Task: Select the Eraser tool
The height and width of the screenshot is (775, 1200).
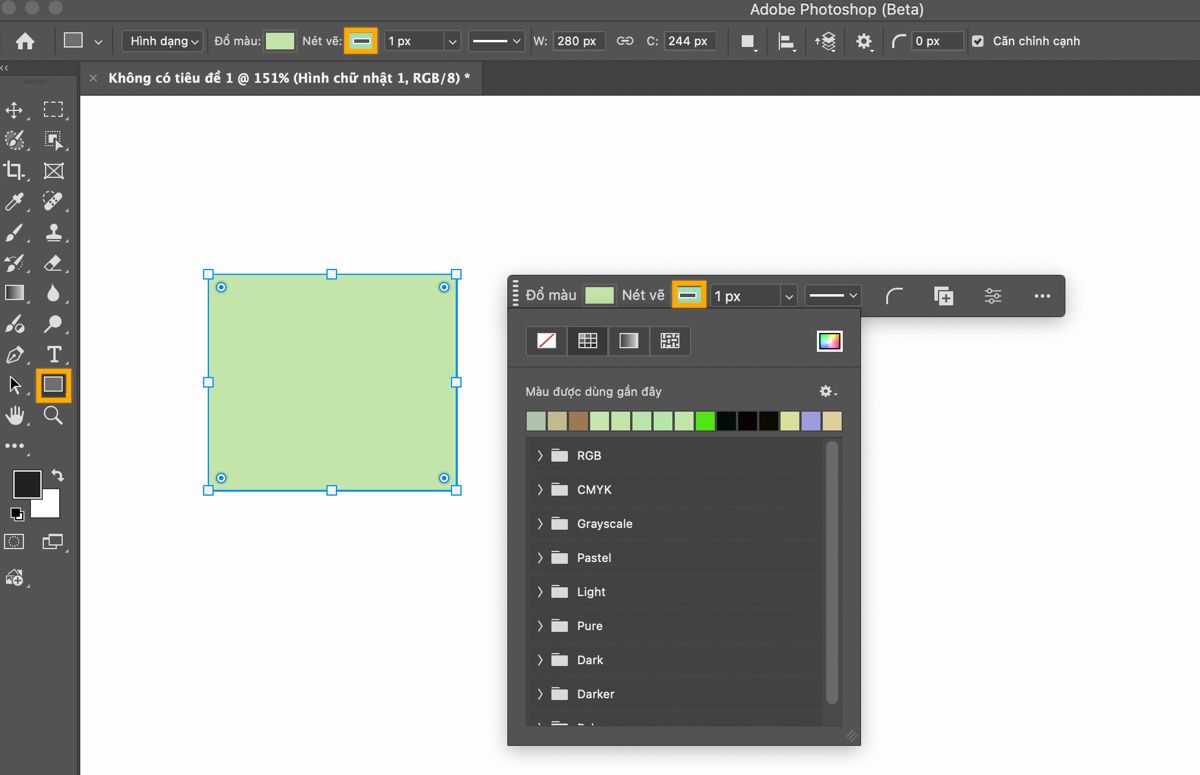Action: click(x=54, y=264)
